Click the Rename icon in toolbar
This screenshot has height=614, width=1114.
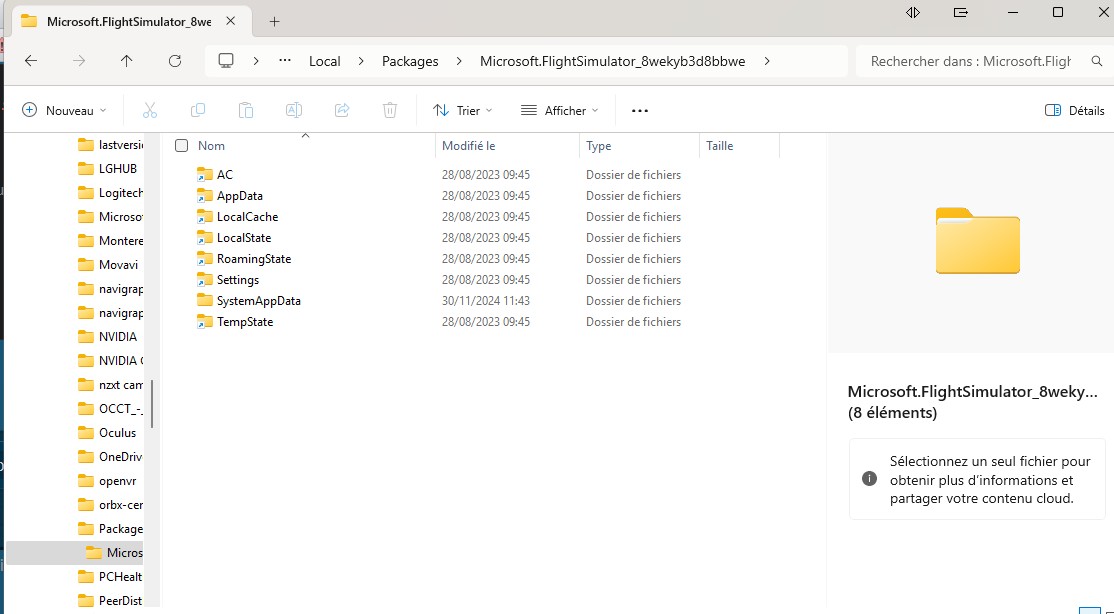pyautogui.click(x=293, y=110)
